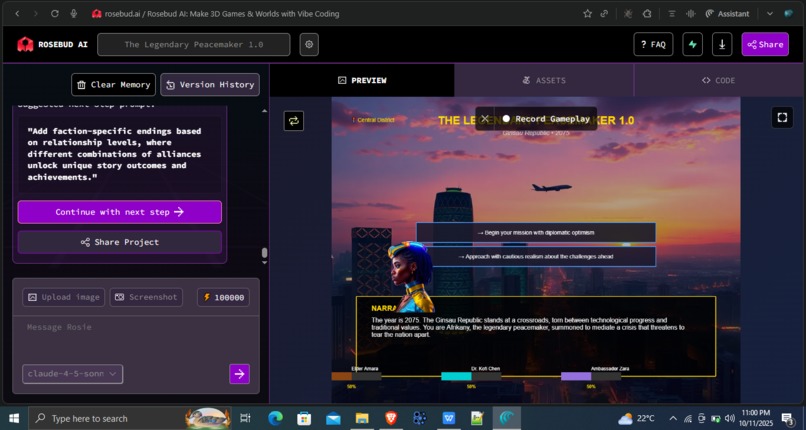Start Record Gameplay
This screenshot has width=806, height=430.
[546, 119]
